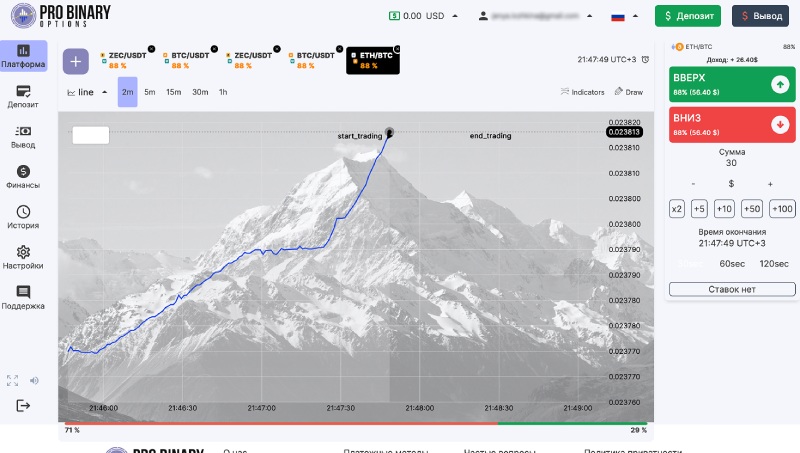Decrease the amount with minus button

pyautogui.click(x=693, y=184)
